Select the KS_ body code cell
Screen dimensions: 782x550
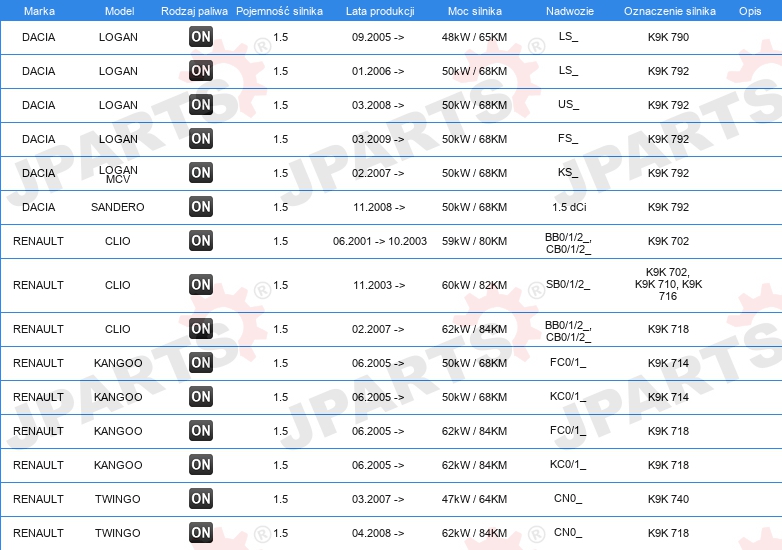[x=568, y=173]
